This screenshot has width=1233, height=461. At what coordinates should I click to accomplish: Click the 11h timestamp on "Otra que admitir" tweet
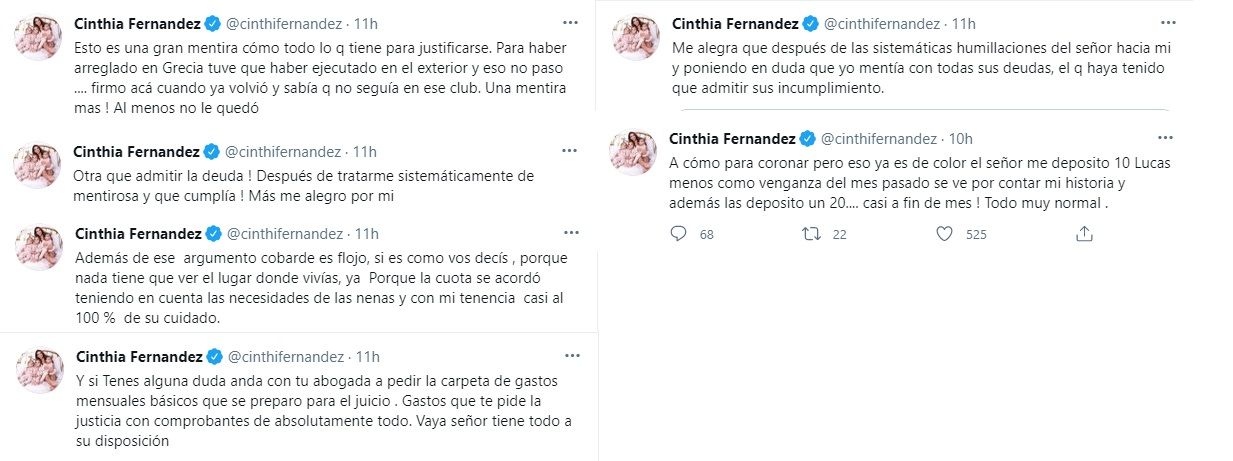pyautogui.click(x=365, y=152)
